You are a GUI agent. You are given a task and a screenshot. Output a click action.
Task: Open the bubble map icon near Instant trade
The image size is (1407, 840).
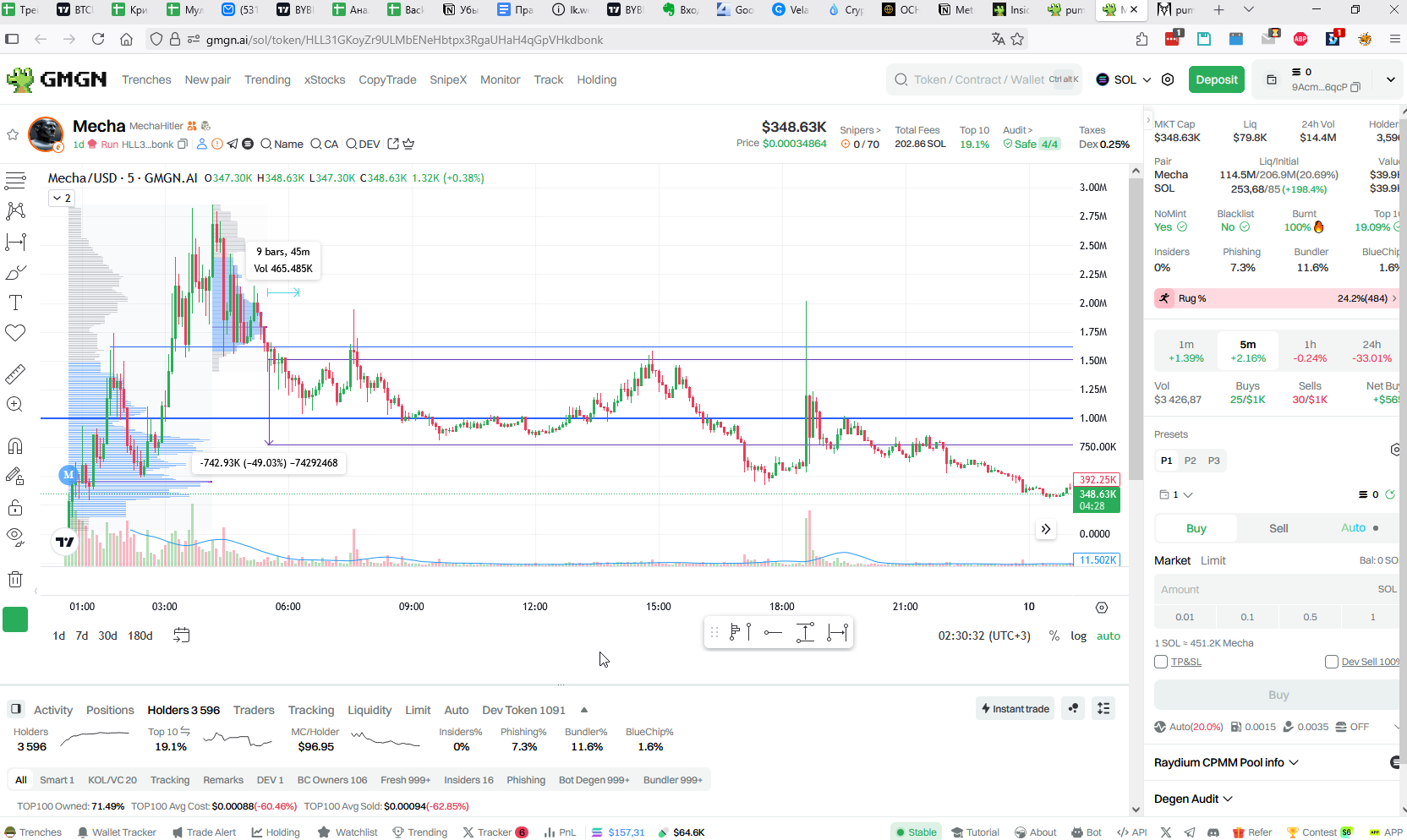(1073, 708)
